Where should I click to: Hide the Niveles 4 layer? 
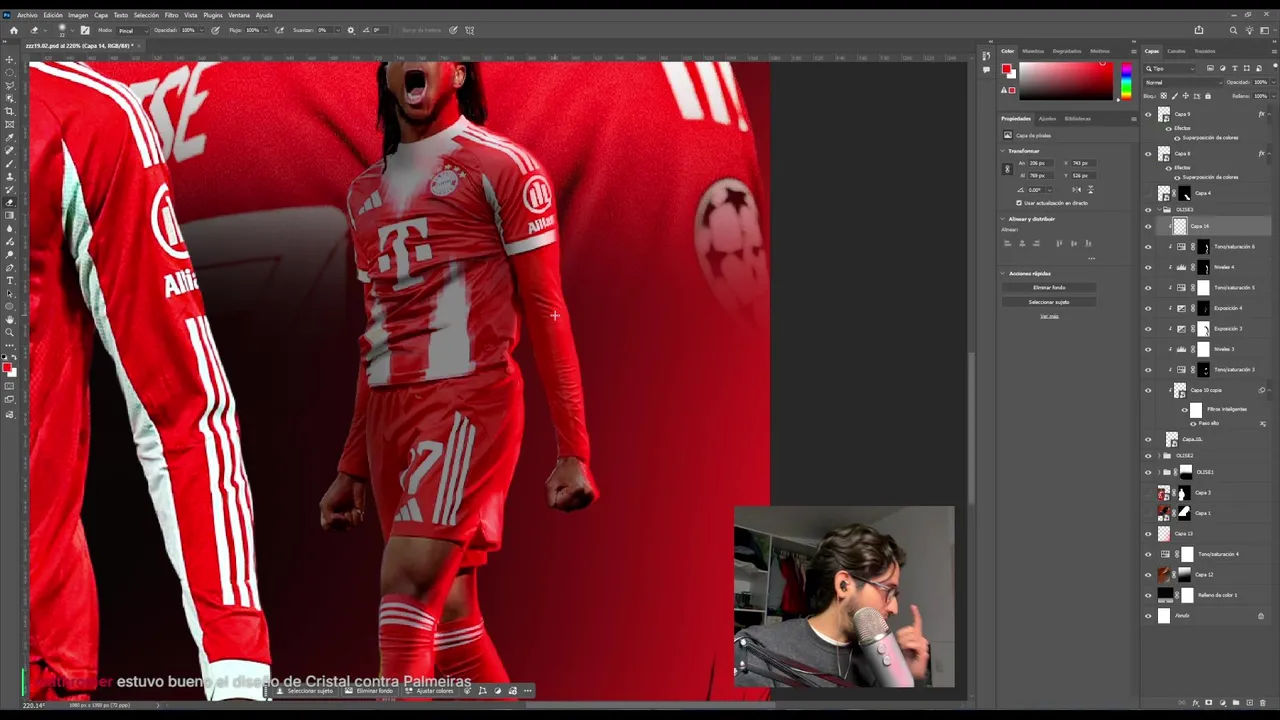pyautogui.click(x=1148, y=267)
